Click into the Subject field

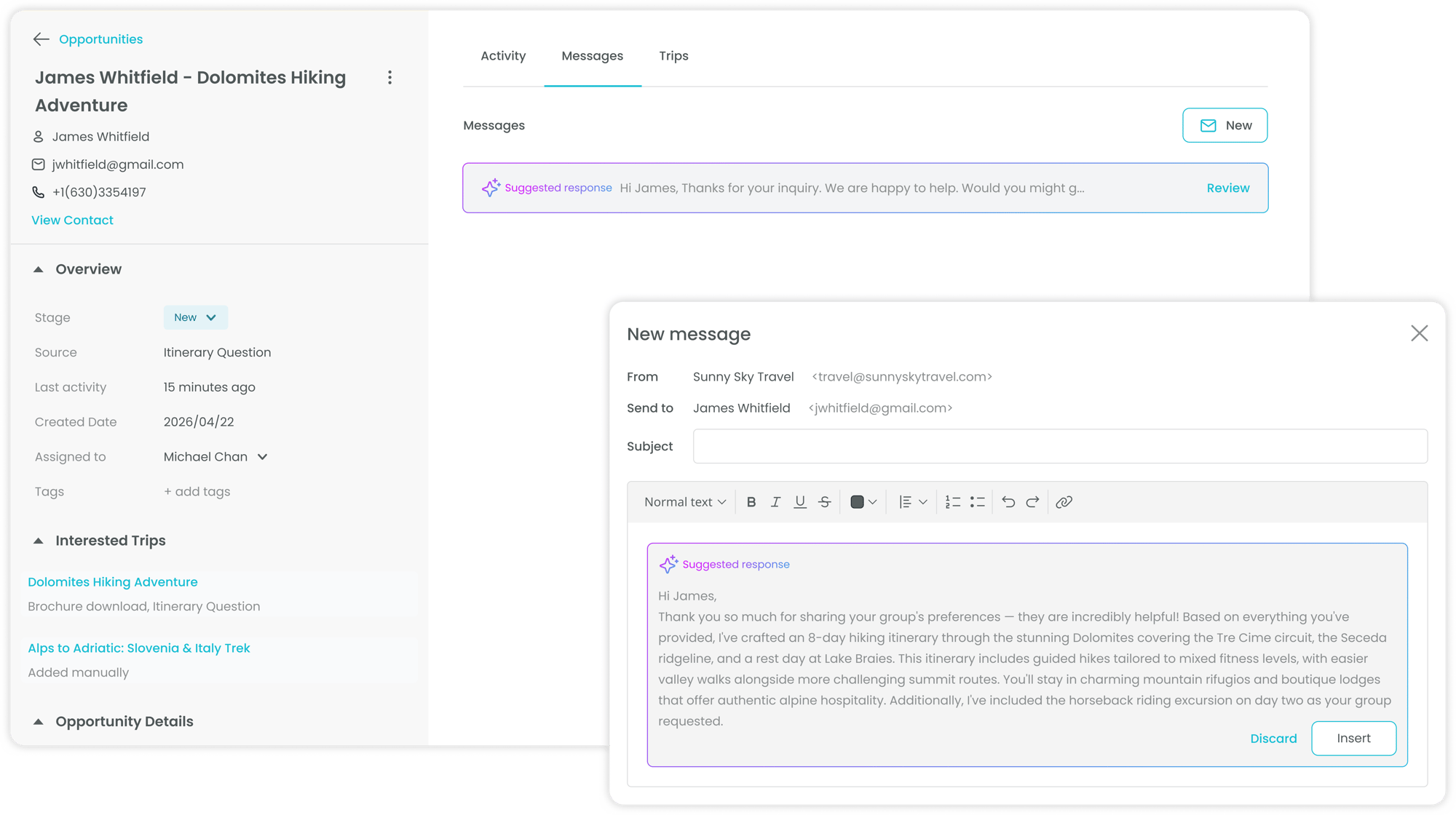tap(1060, 446)
